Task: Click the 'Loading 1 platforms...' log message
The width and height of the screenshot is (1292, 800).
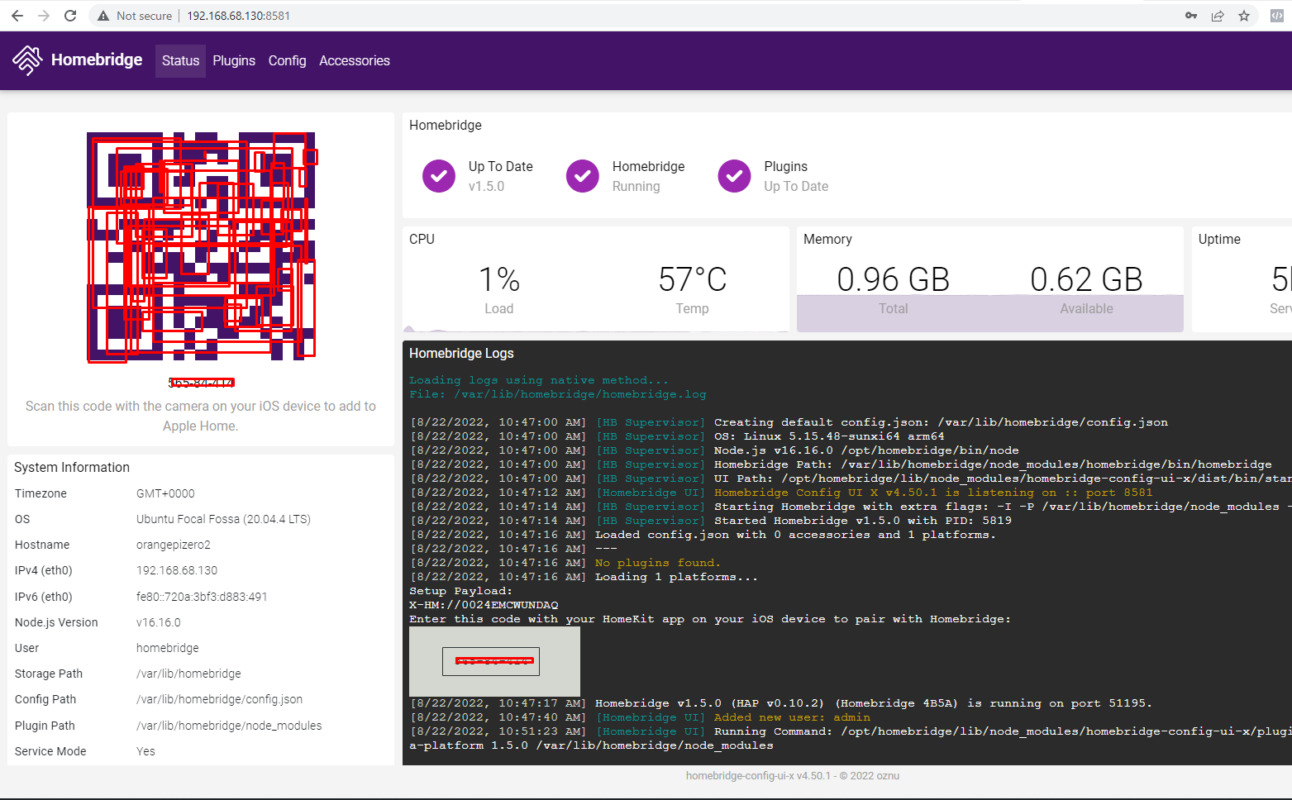Action: click(677, 577)
